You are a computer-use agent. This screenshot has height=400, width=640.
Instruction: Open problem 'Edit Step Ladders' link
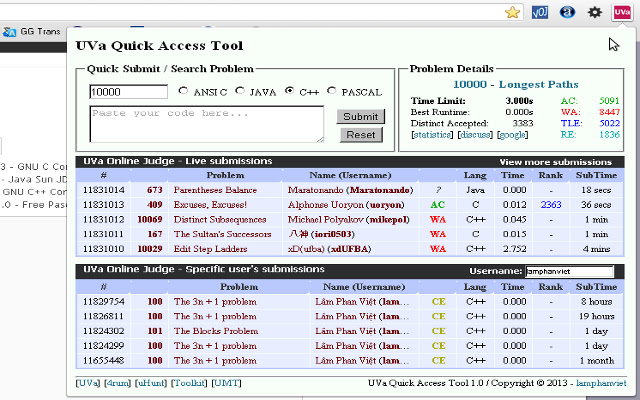pos(210,249)
